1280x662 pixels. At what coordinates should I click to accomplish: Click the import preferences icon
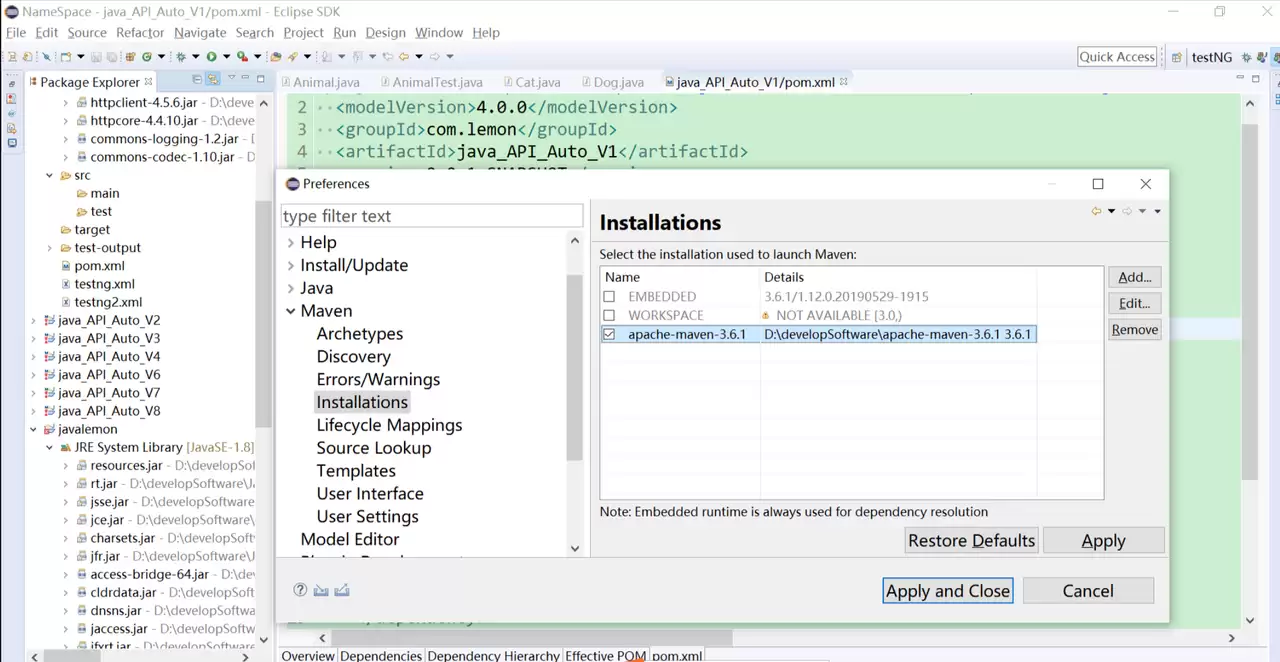coord(321,590)
